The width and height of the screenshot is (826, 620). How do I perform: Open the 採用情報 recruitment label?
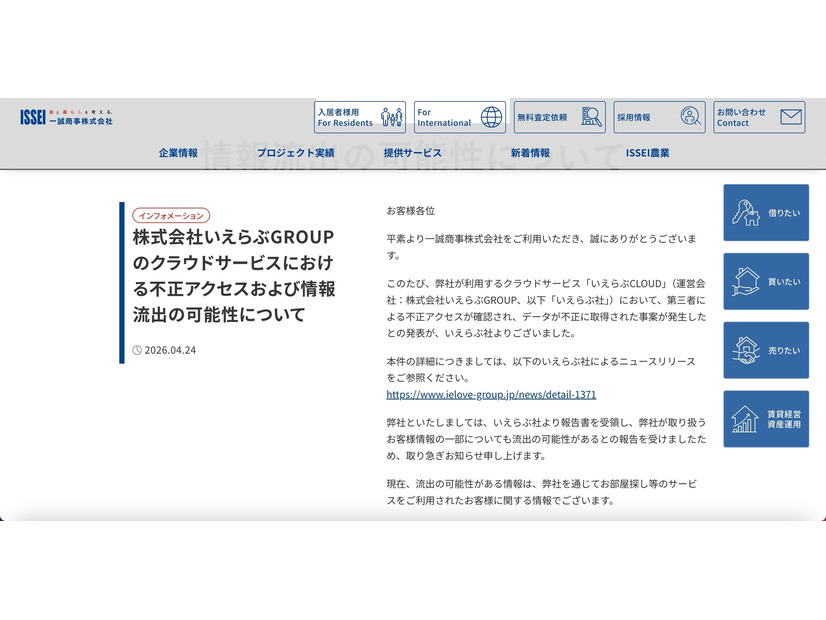(x=634, y=117)
